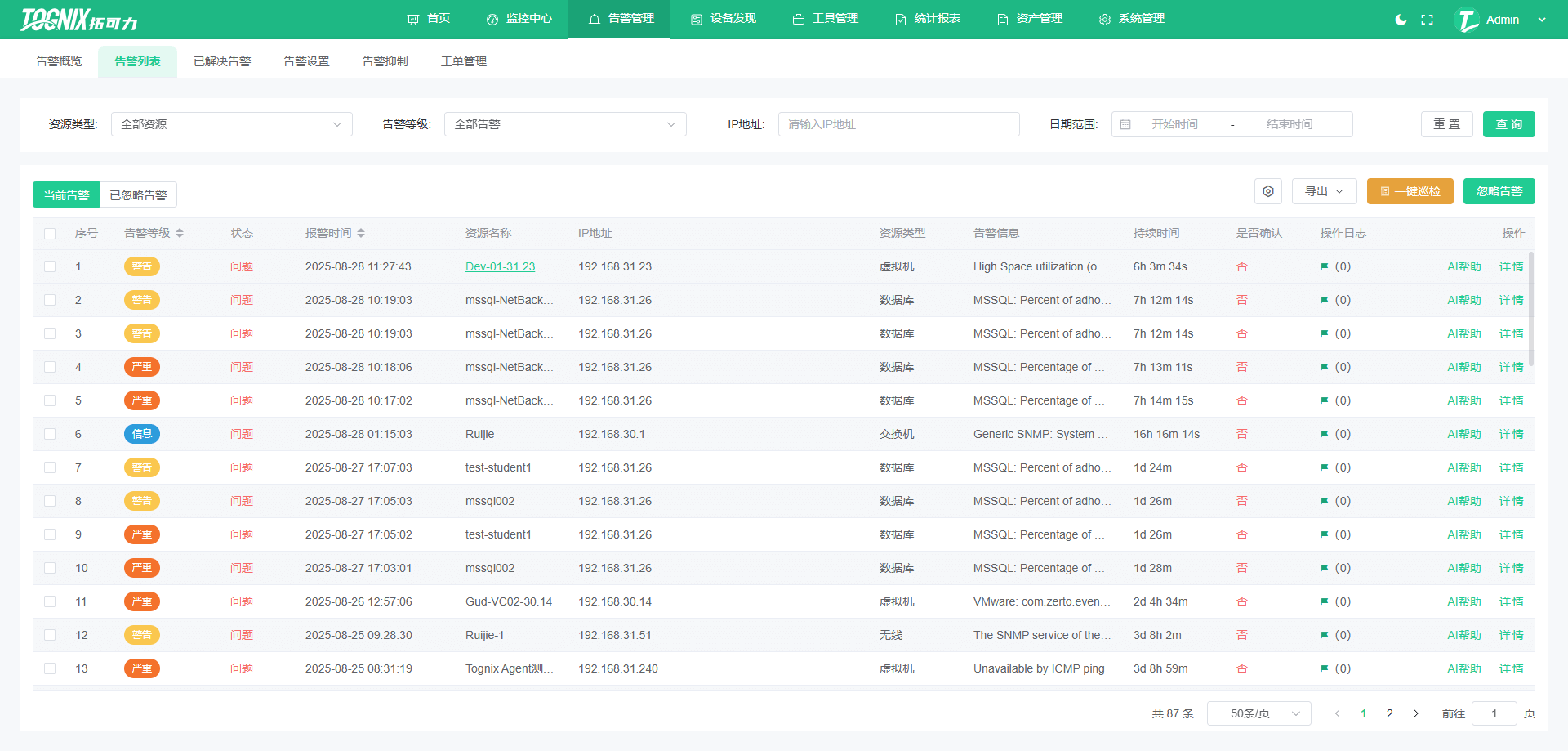
Task: Open column settings gear icon
Action: pos(1267,191)
